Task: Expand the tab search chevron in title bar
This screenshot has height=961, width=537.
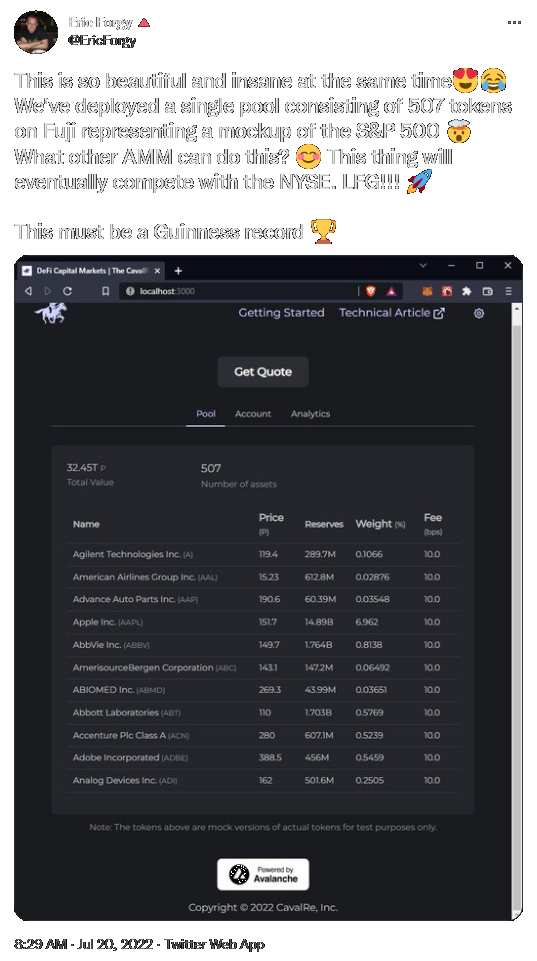Action: click(423, 265)
